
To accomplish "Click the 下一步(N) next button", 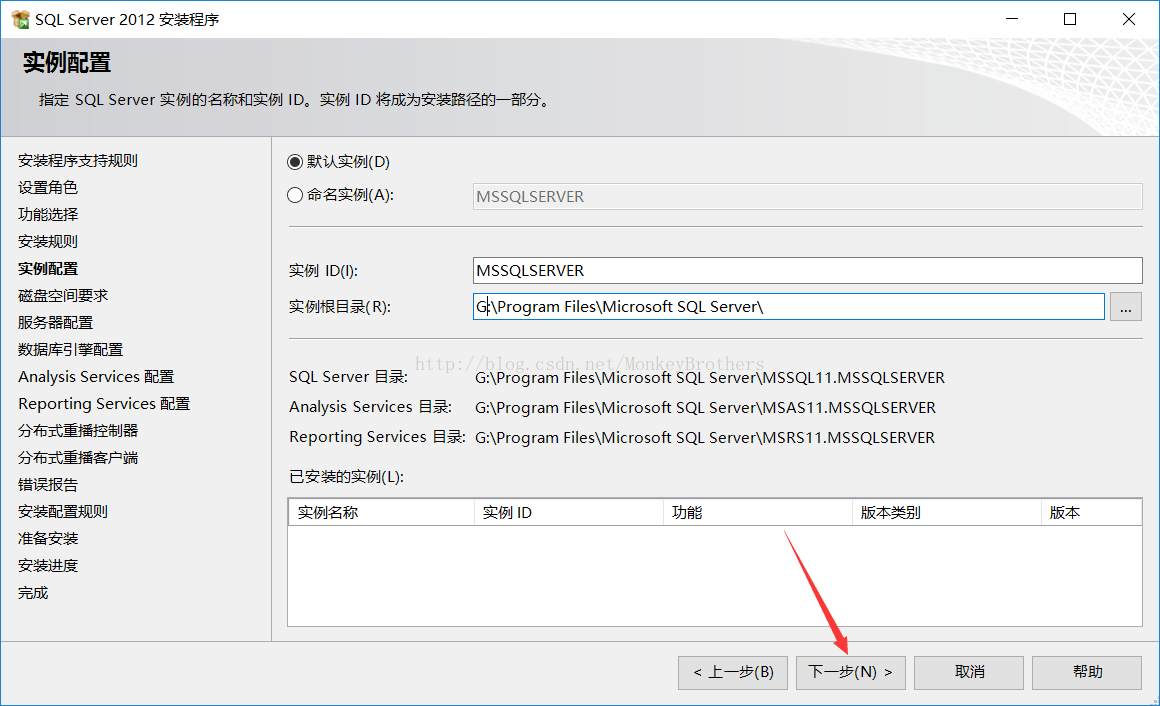I will tap(851, 673).
